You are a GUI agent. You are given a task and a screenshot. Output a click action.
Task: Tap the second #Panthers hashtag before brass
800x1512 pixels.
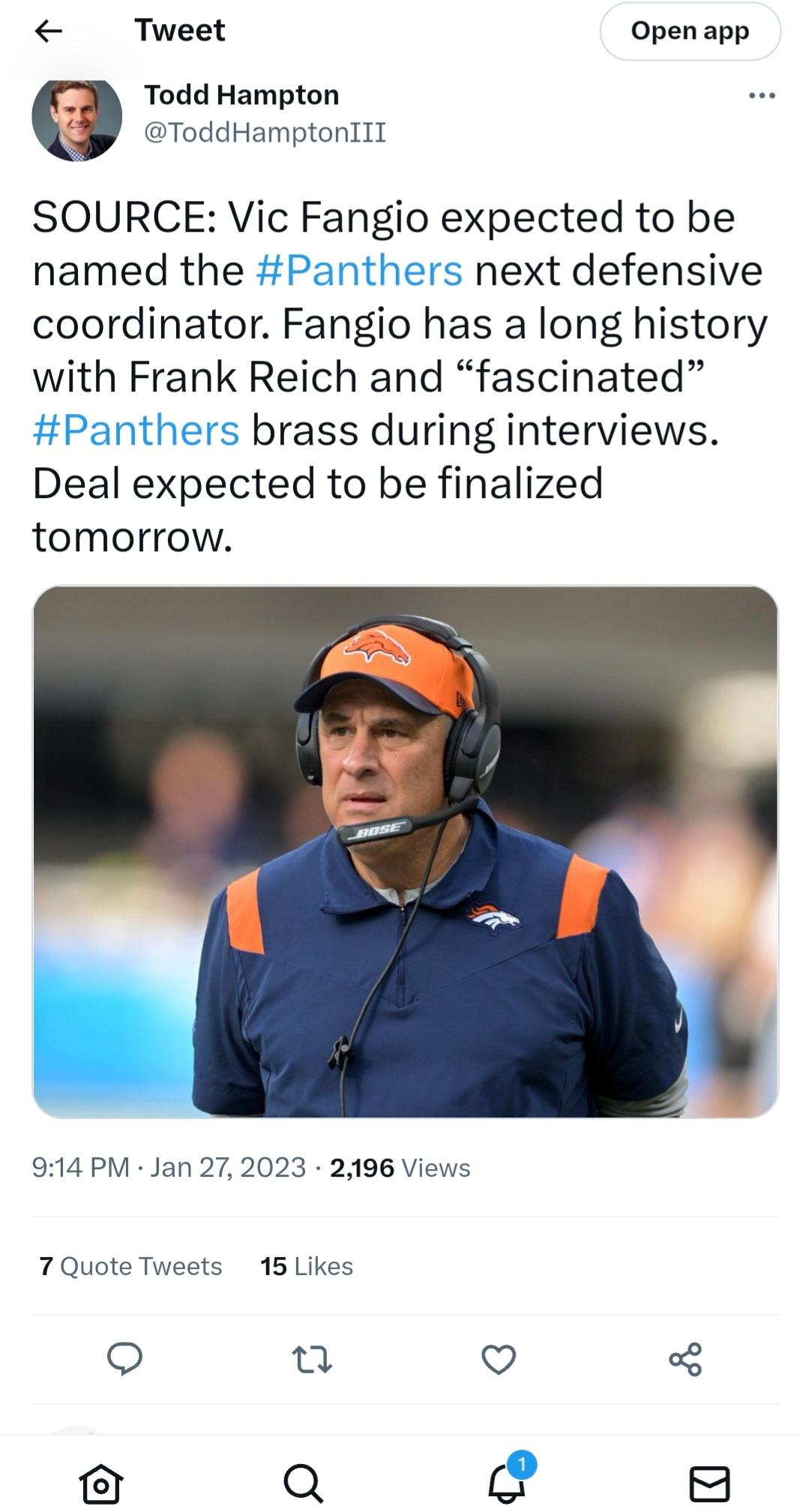[136, 430]
